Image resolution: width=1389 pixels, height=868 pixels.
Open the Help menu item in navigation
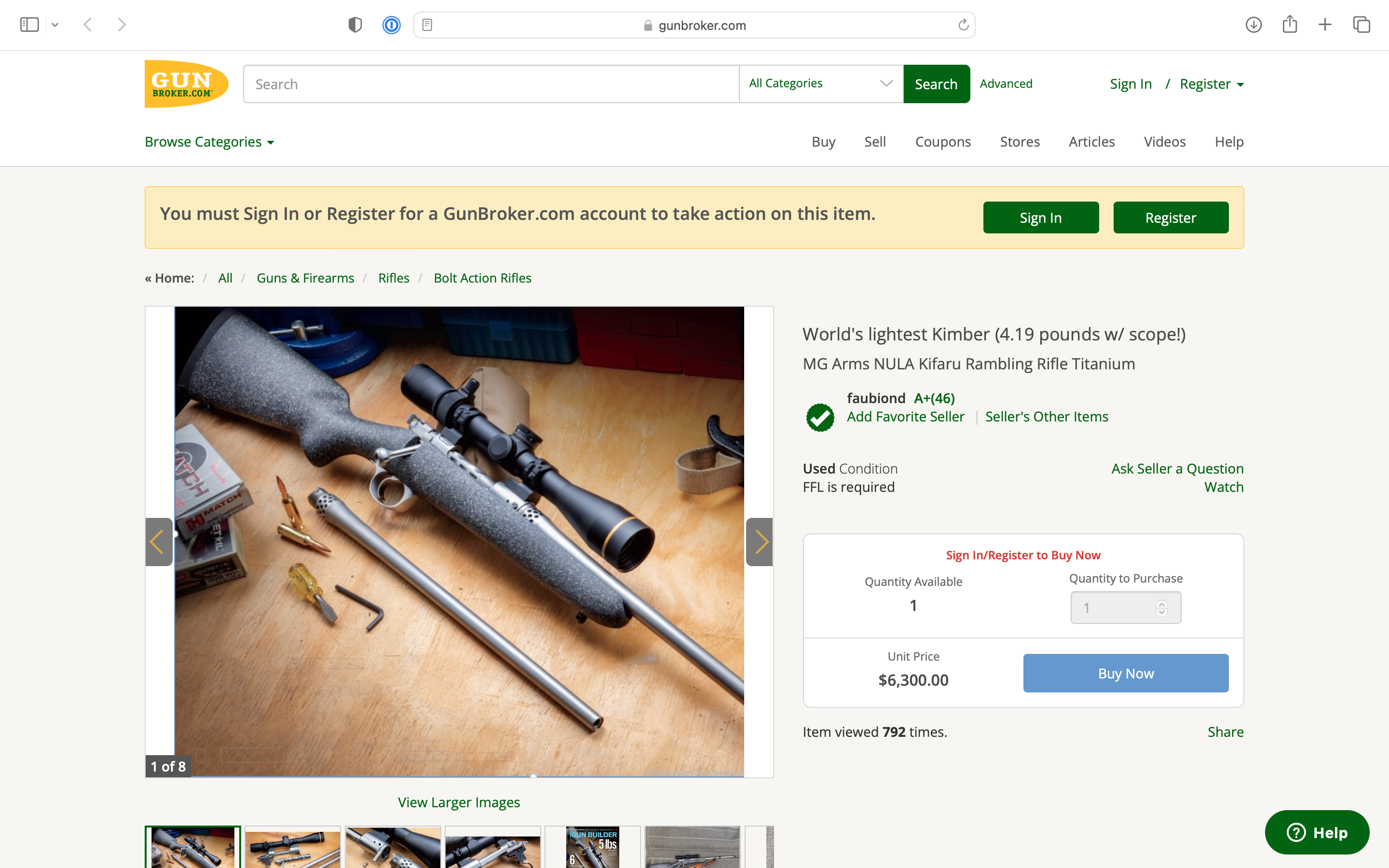coord(1229,142)
